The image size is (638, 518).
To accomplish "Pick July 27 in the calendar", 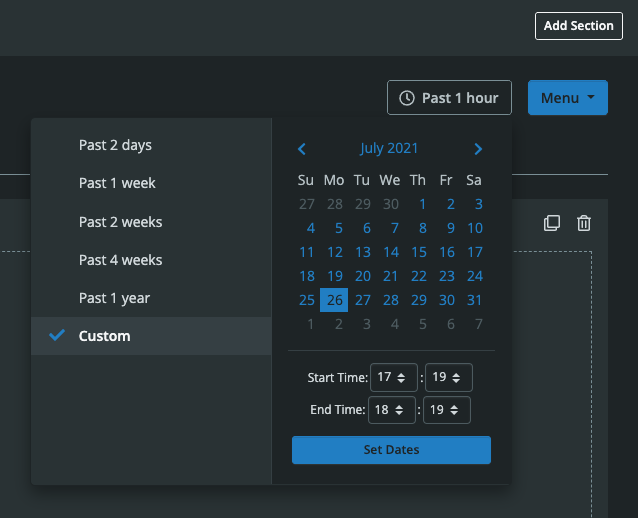I will coord(363,300).
